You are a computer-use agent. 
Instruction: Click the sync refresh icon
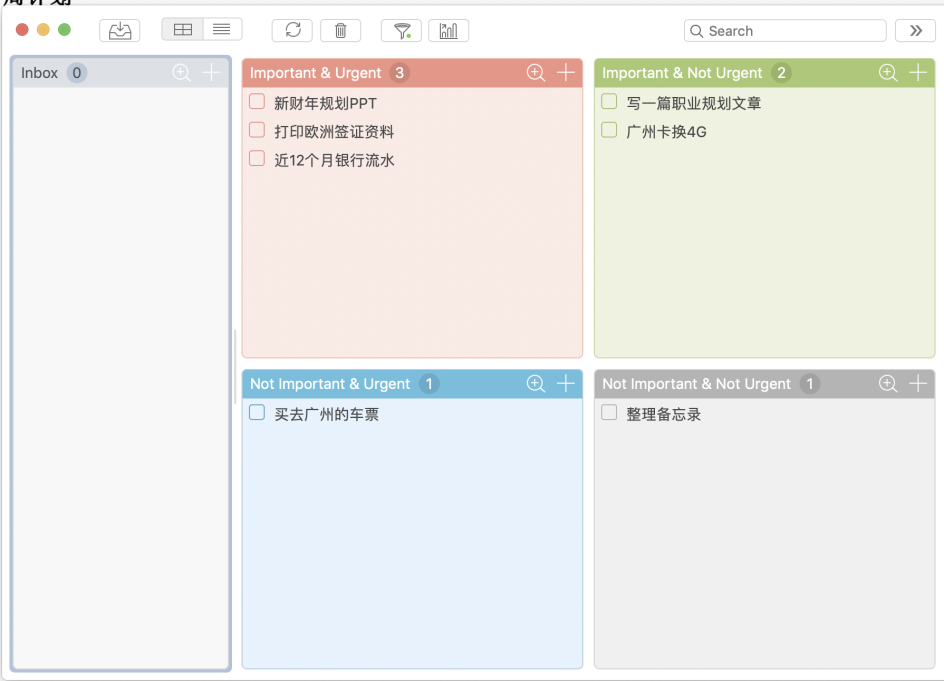pos(292,31)
